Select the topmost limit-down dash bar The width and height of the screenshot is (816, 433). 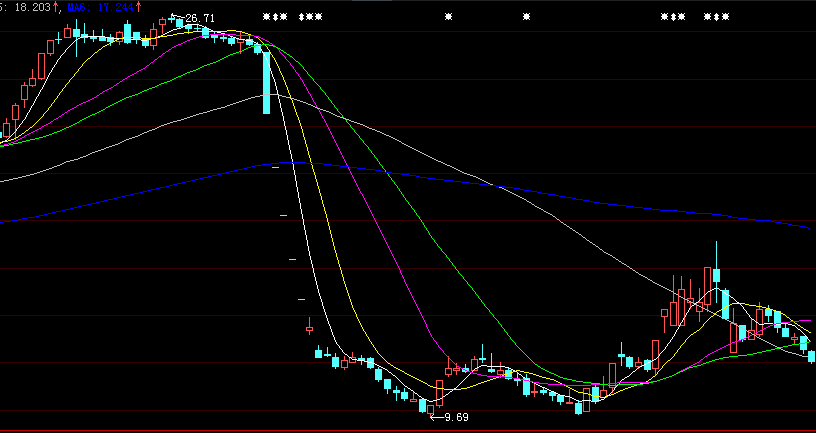coord(275,169)
